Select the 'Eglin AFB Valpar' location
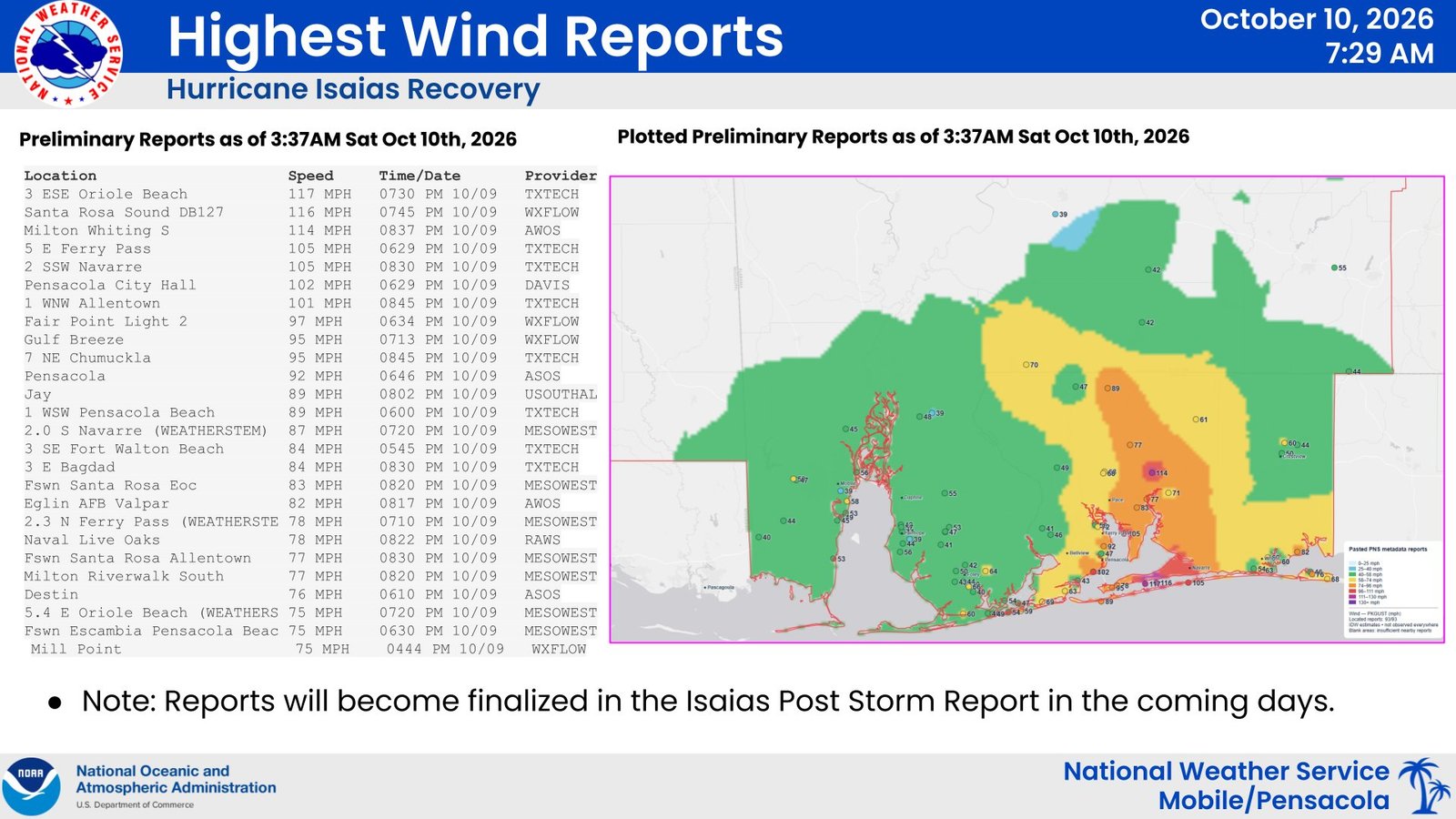The height and width of the screenshot is (819, 1456). tap(96, 503)
